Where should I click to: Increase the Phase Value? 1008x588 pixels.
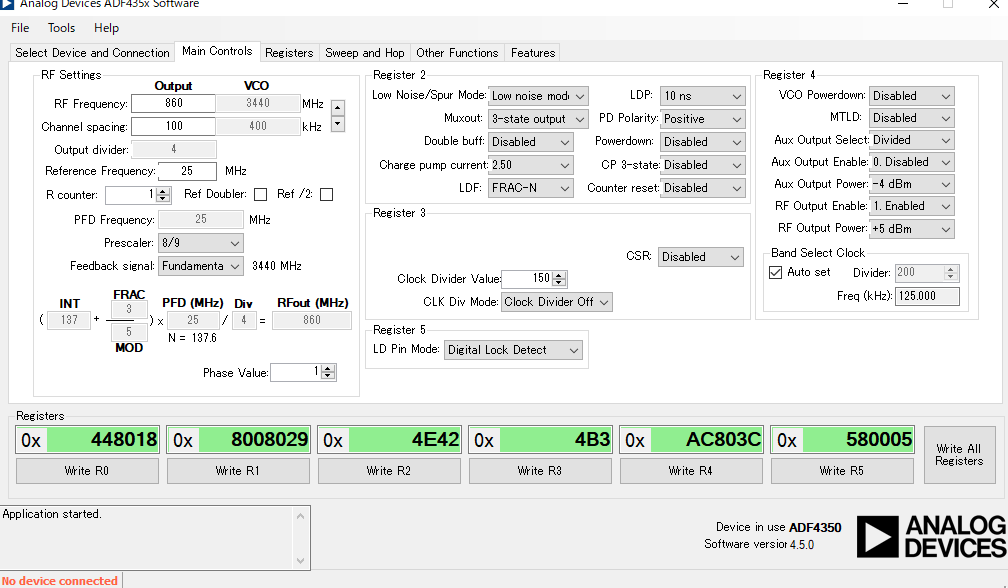(328, 369)
